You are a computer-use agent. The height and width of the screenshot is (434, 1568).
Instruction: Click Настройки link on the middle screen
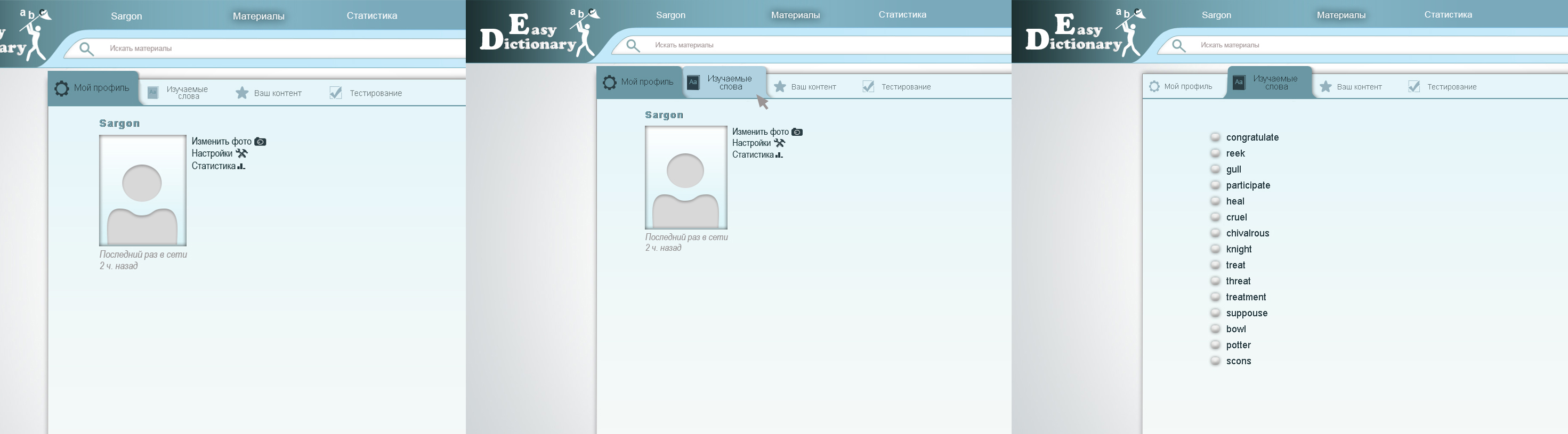(751, 143)
